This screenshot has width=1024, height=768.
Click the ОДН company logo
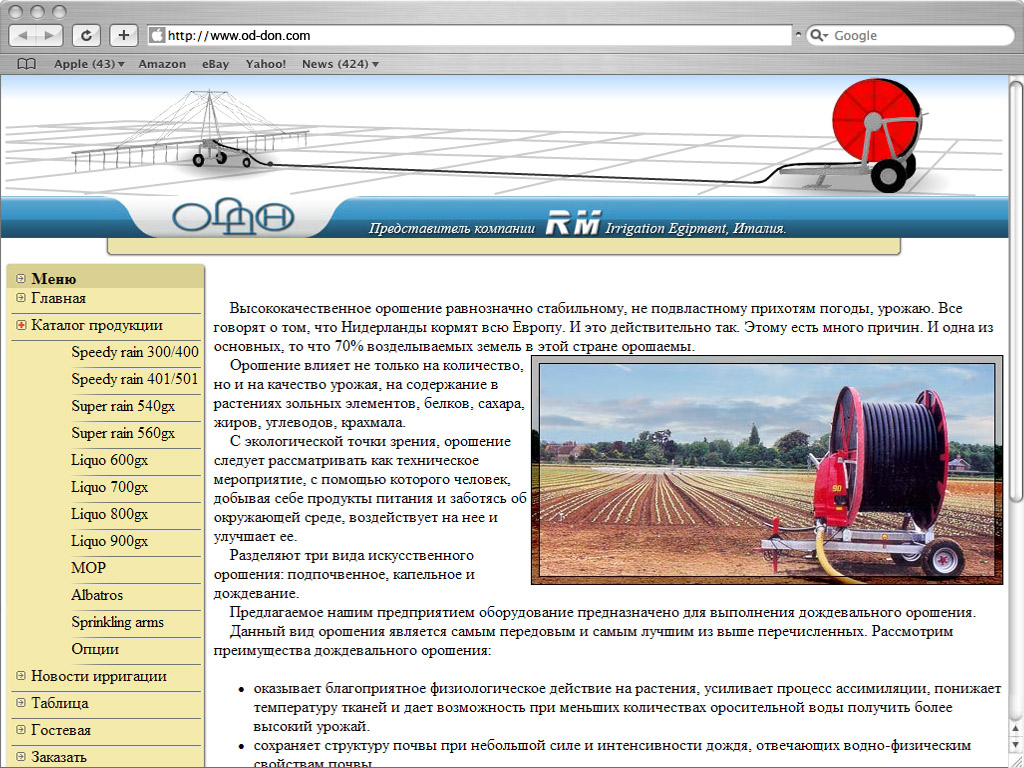(x=233, y=217)
